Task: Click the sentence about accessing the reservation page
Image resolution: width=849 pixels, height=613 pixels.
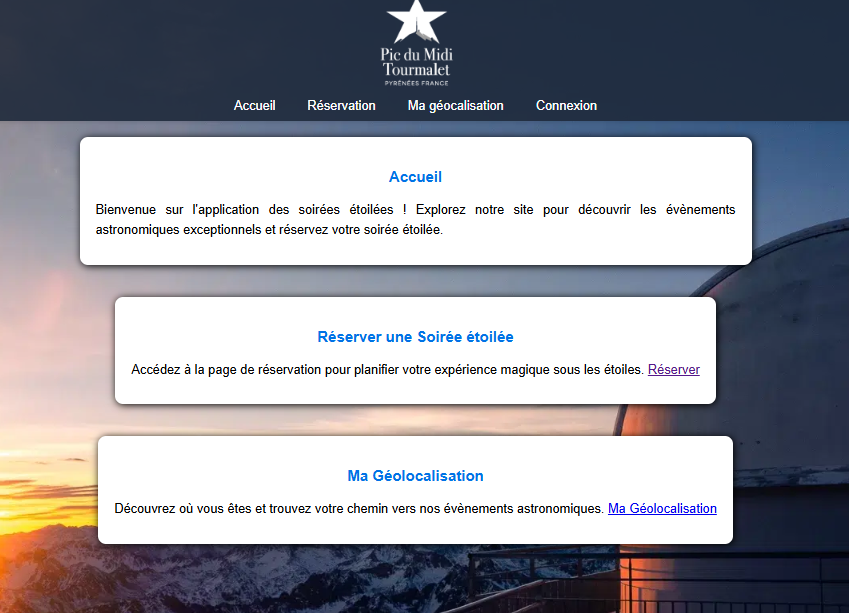Action: pos(387,369)
